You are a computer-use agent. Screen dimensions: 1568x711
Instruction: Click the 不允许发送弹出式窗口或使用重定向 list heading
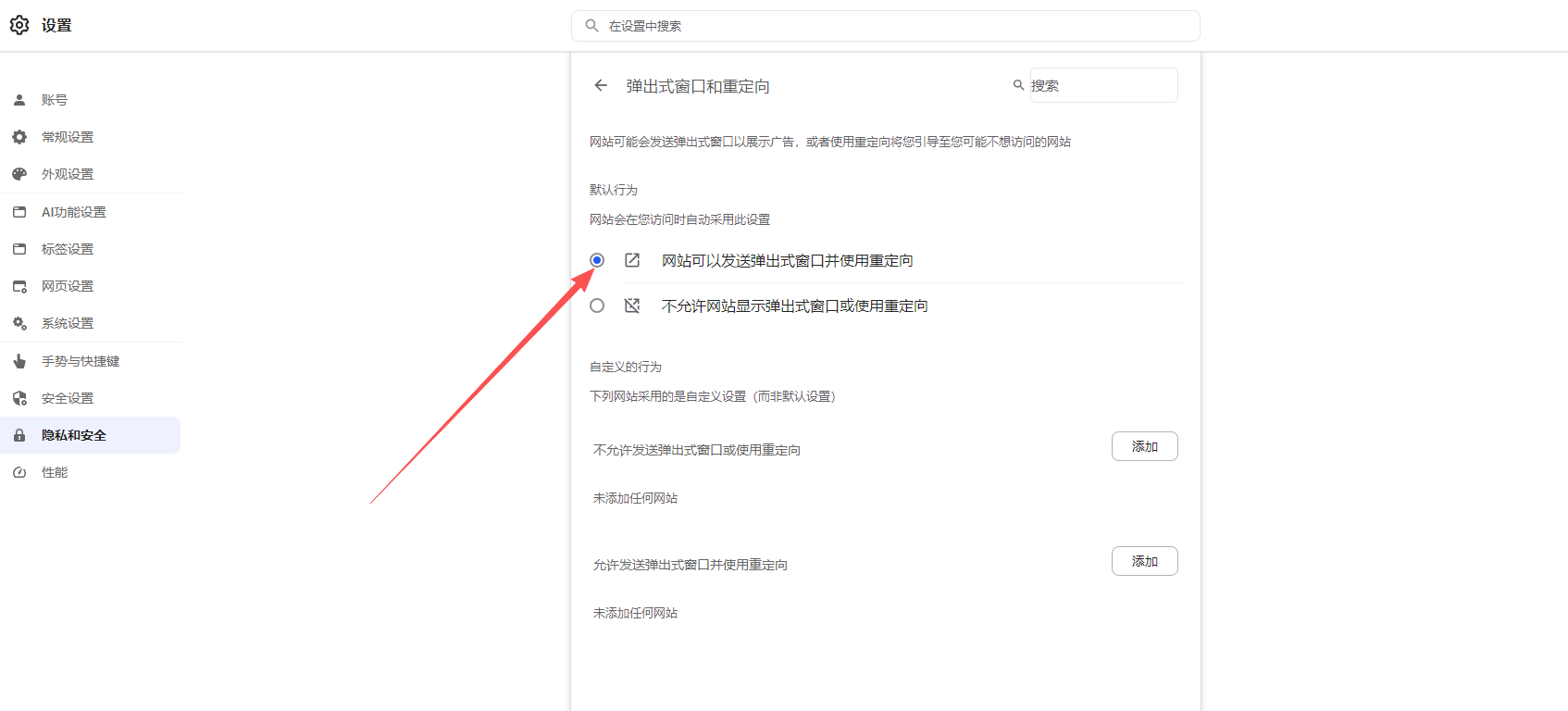(697, 450)
